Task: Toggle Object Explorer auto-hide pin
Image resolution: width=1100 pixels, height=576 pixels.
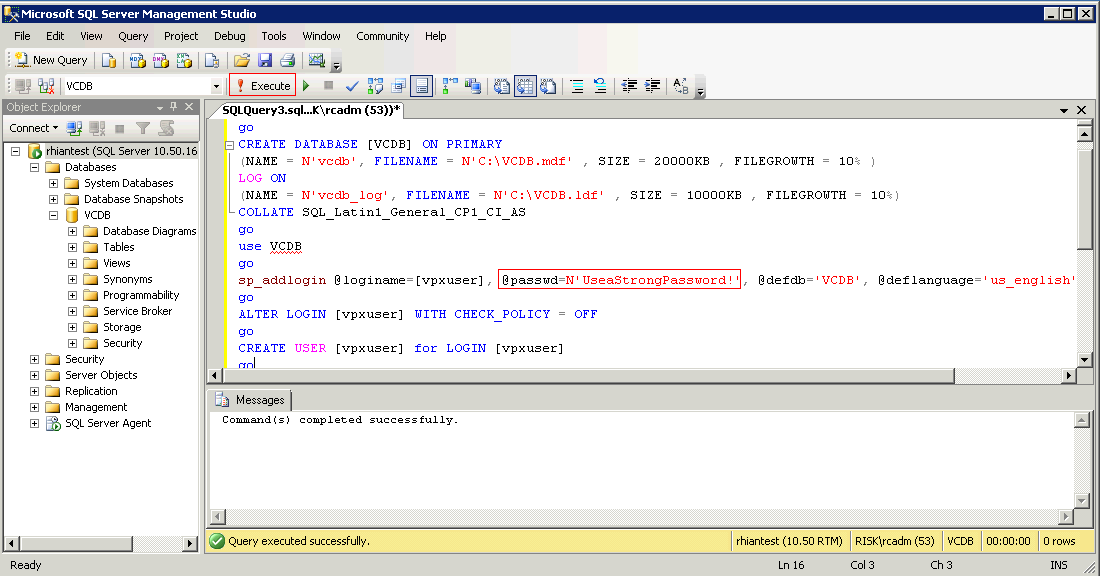Action: click(173, 107)
